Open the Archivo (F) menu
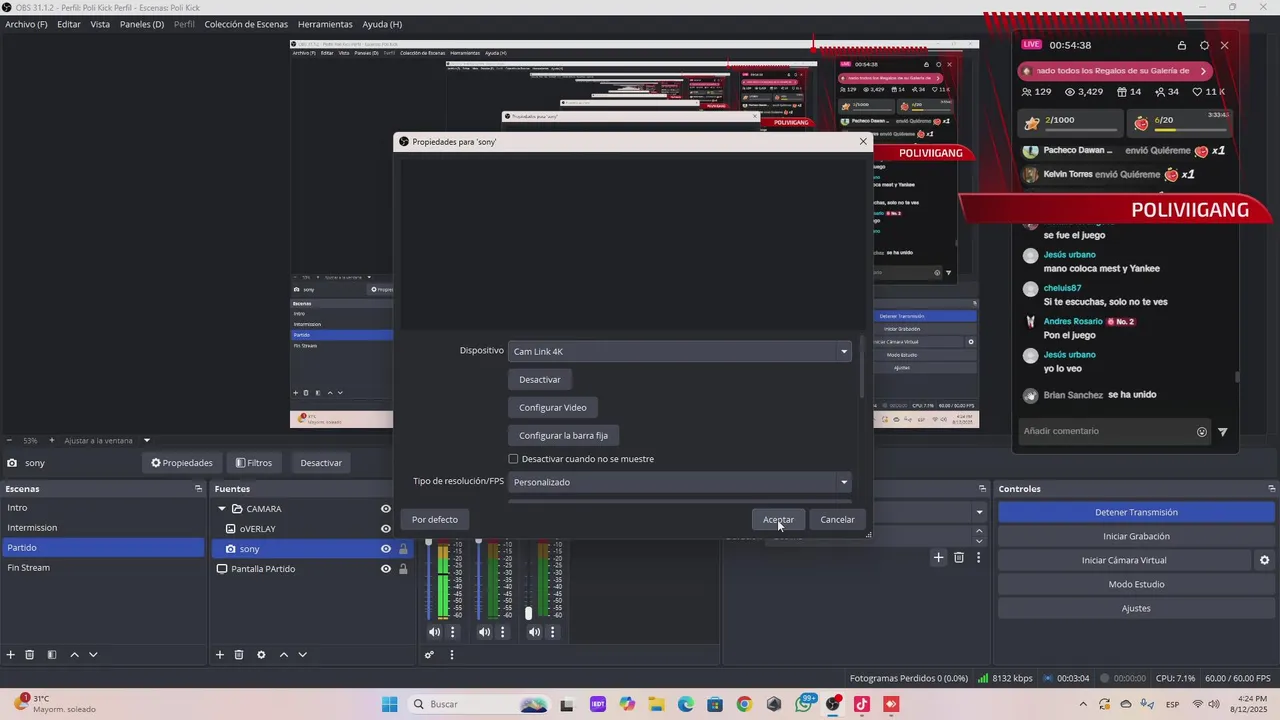The height and width of the screenshot is (720, 1280). (26, 24)
